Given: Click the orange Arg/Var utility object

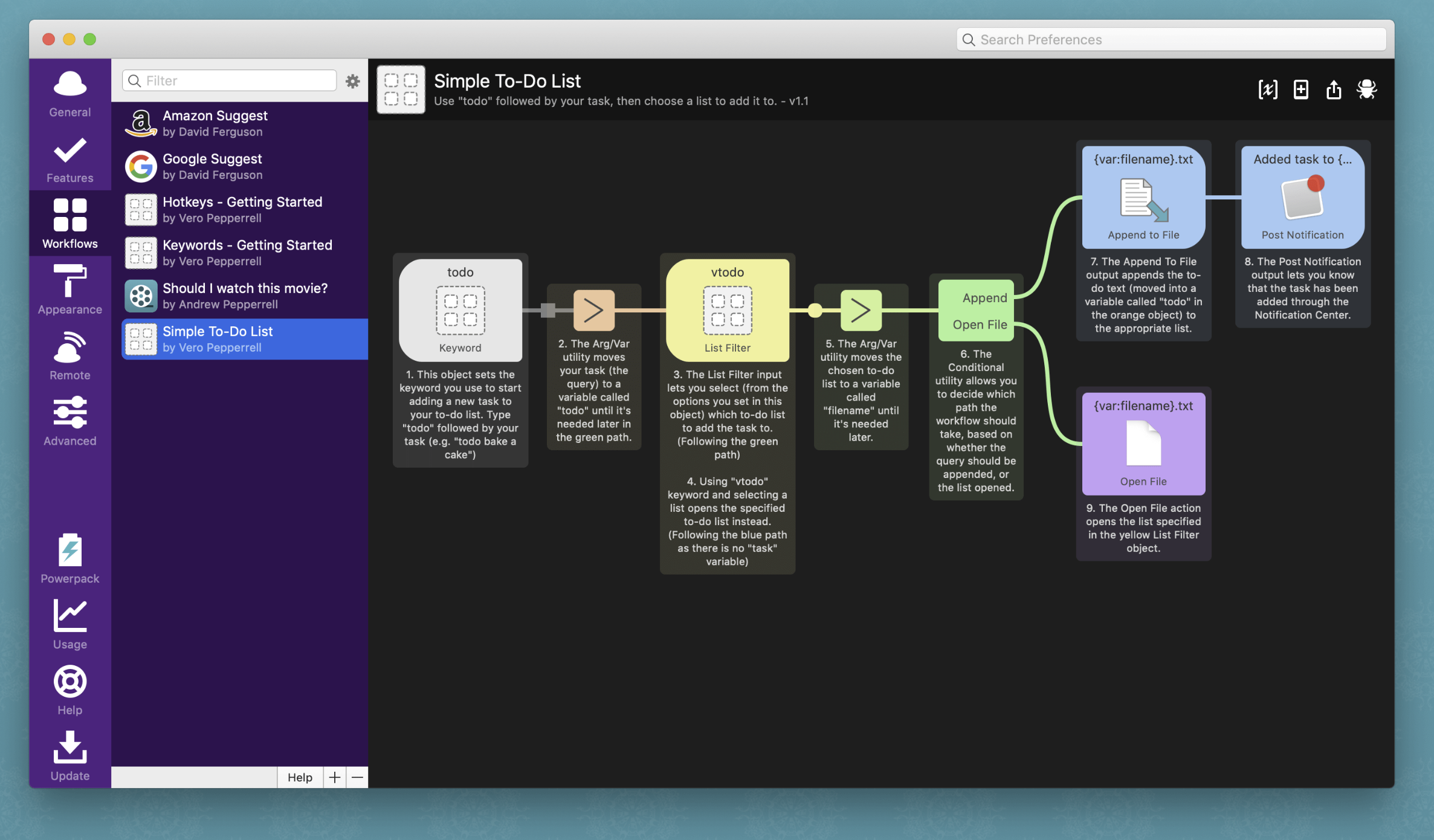Looking at the screenshot, I should point(593,310).
